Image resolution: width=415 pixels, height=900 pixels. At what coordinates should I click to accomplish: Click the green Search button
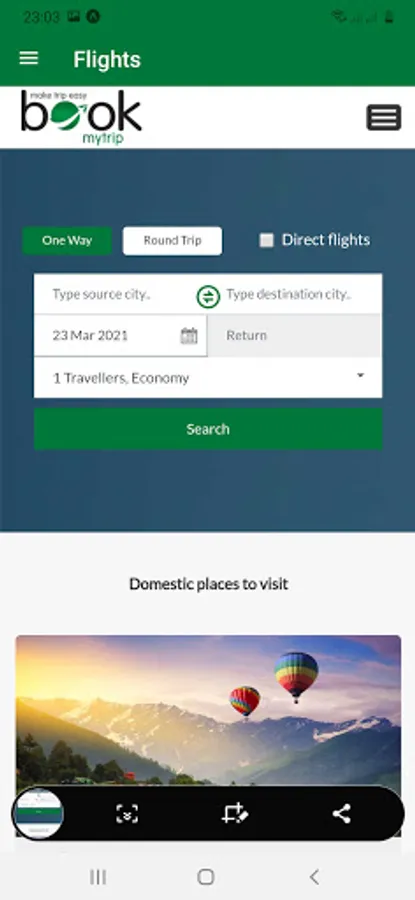208,429
